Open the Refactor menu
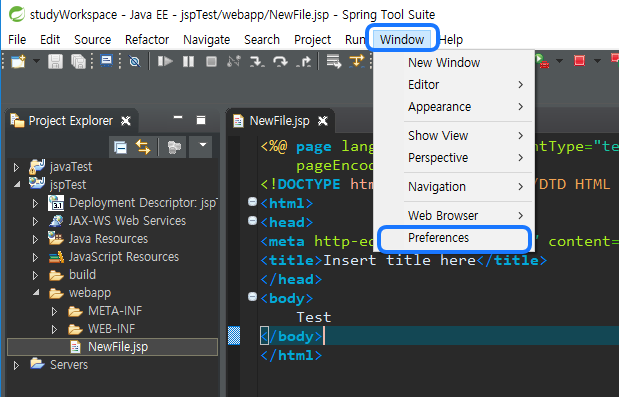The image size is (619, 397). click(147, 39)
